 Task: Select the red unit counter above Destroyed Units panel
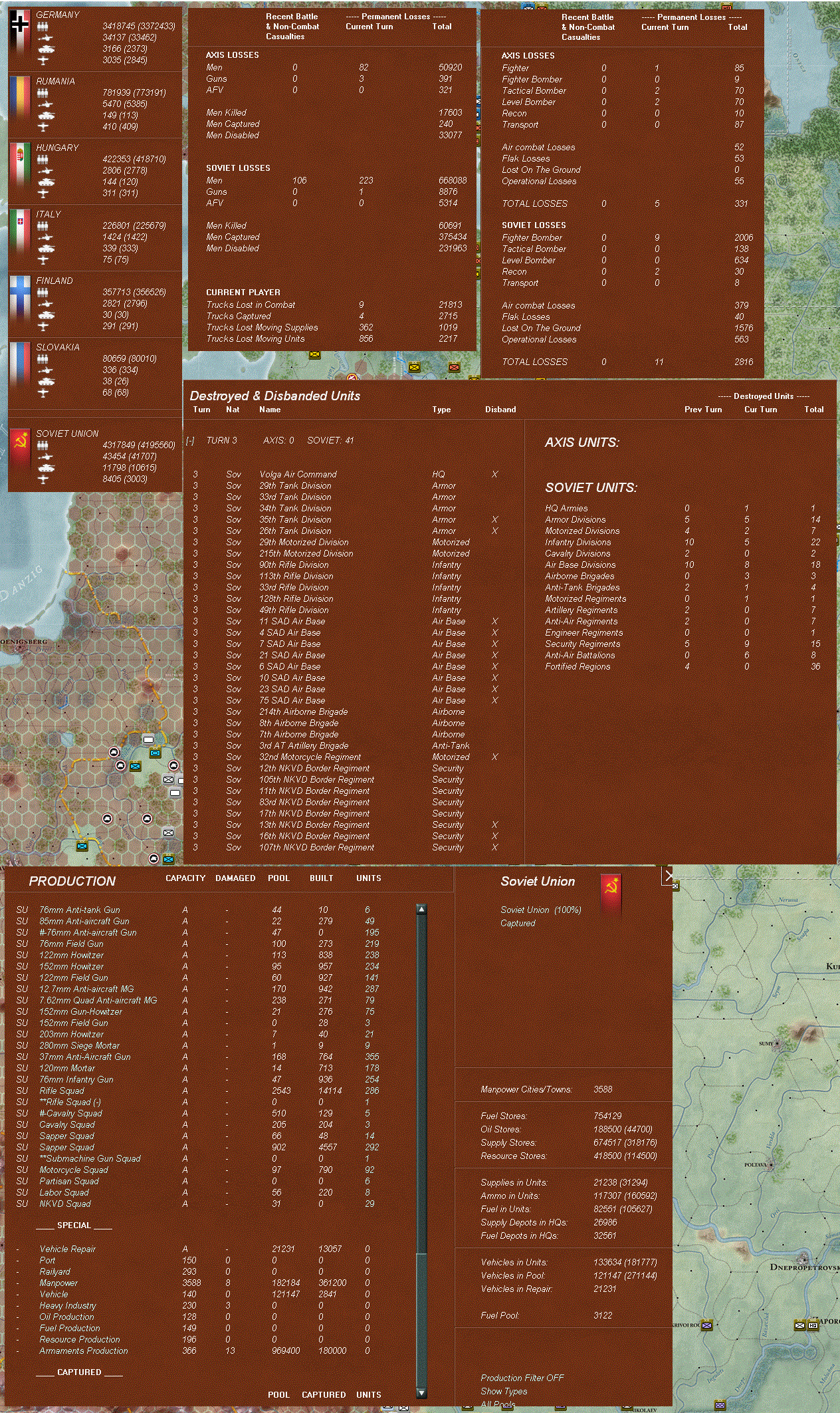click(x=454, y=367)
